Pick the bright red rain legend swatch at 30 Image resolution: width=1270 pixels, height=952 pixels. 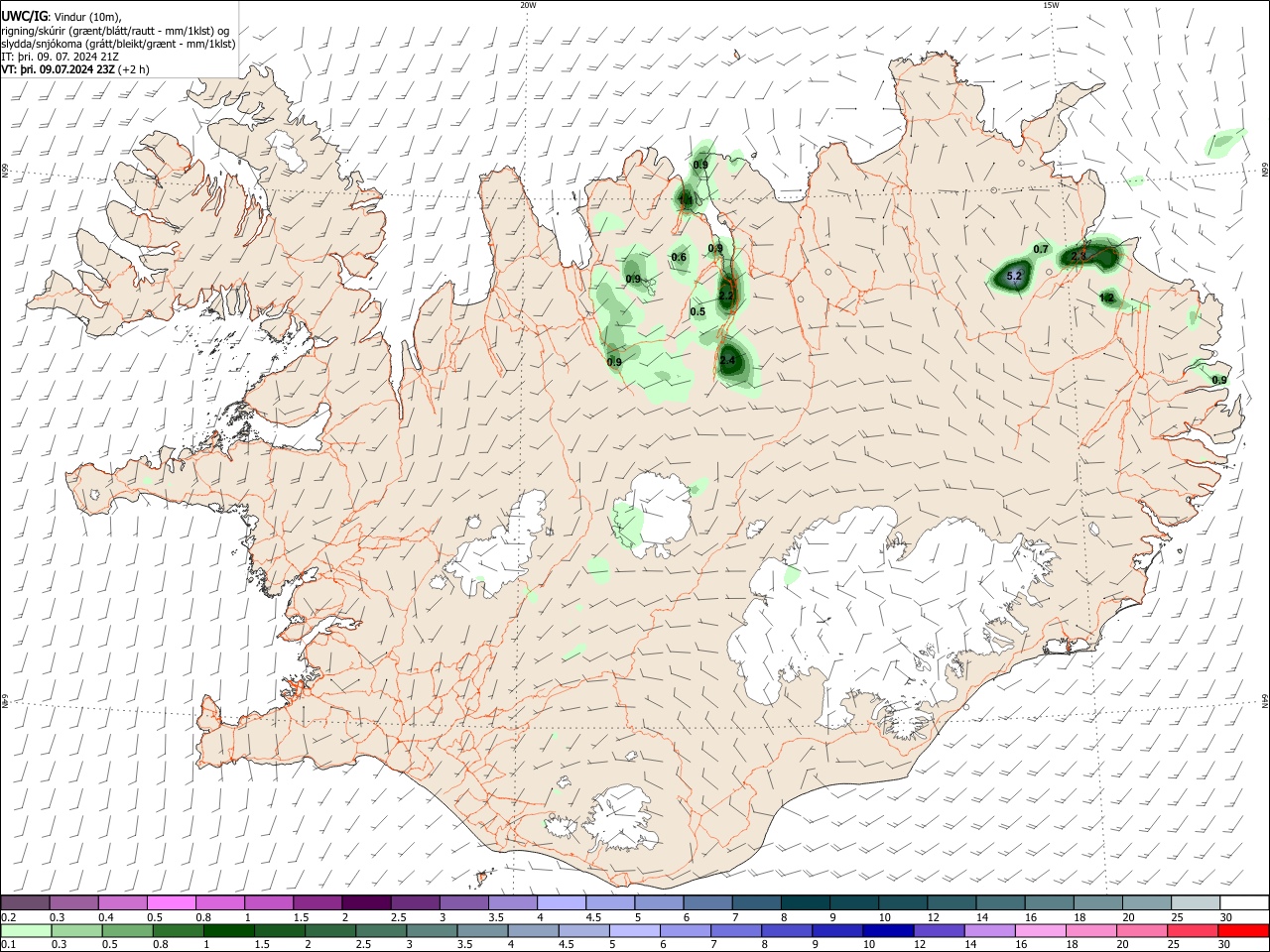(1243, 930)
